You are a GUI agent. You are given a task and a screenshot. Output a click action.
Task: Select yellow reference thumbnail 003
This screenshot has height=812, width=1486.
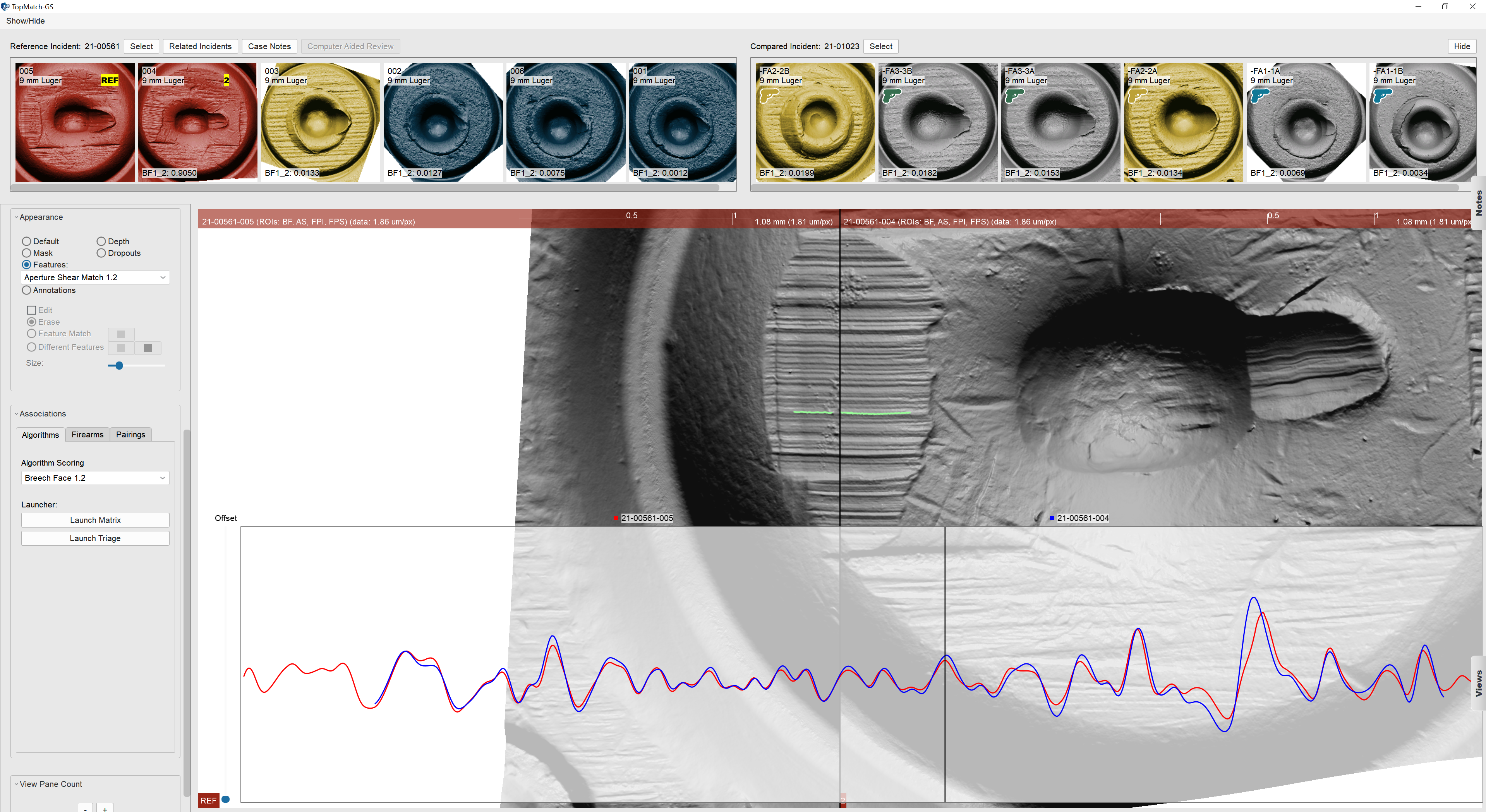point(320,122)
